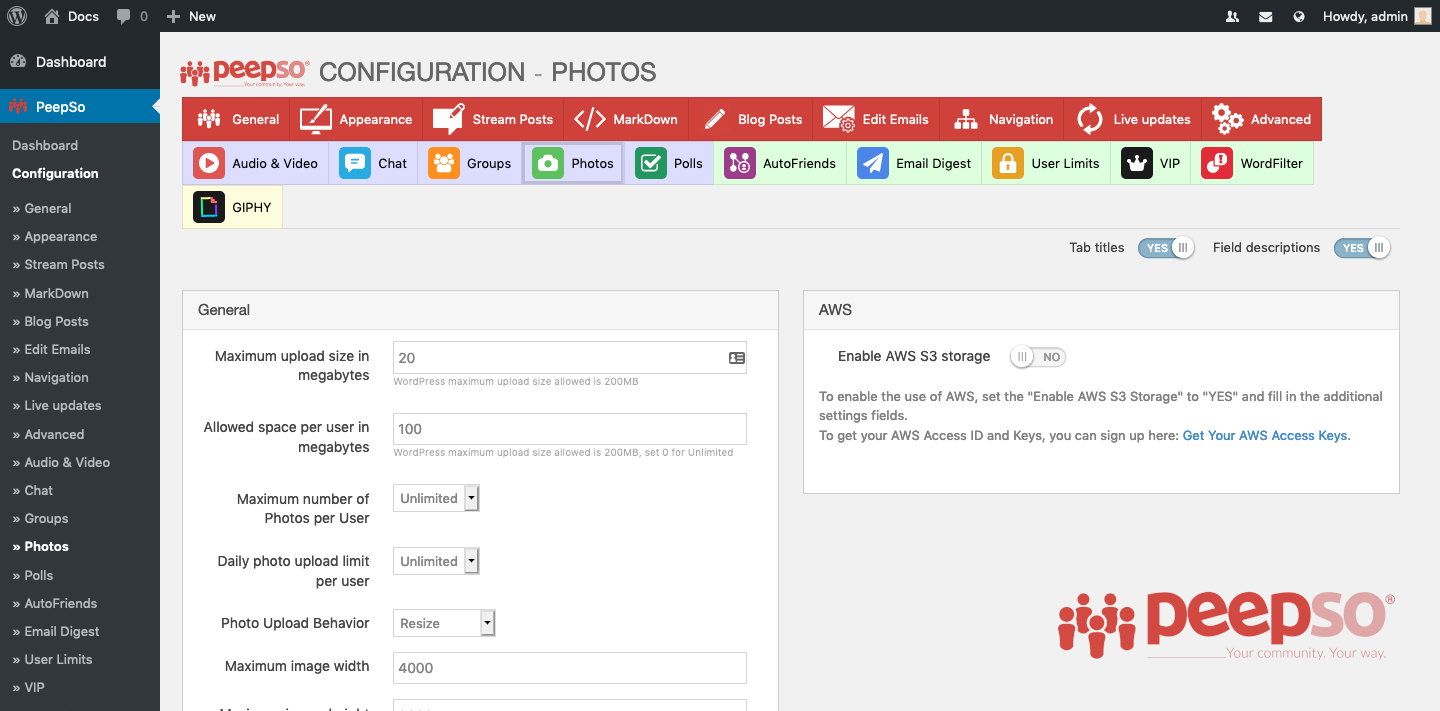
Task: Select the Groups people icon
Action: click(444, 163)
